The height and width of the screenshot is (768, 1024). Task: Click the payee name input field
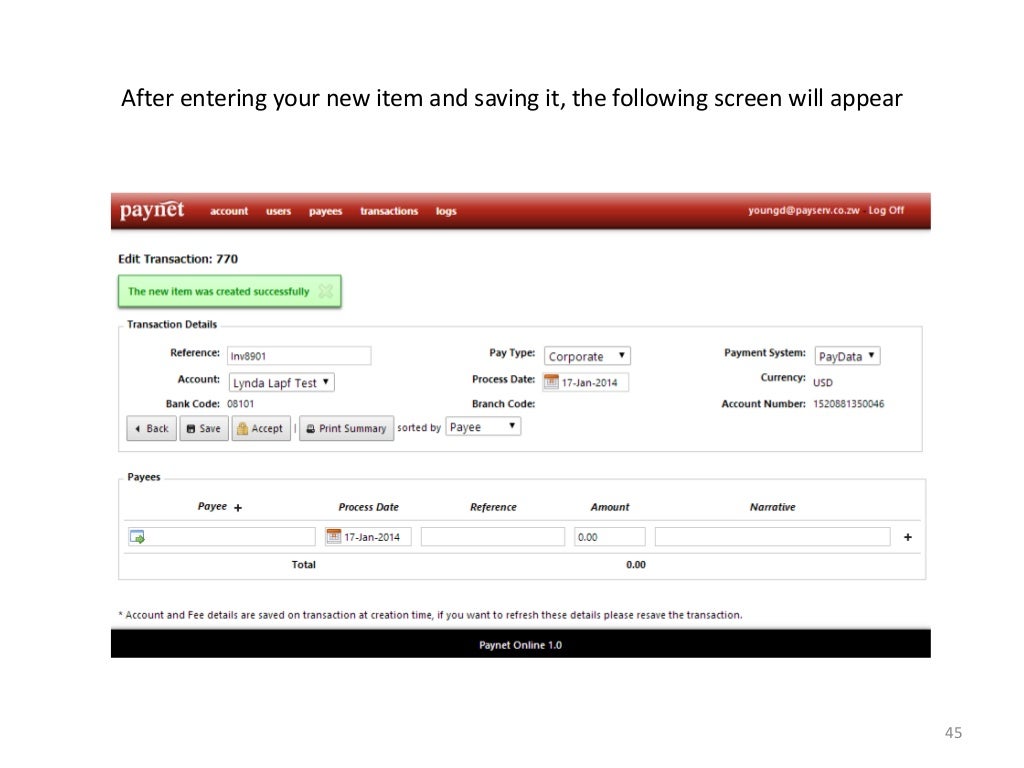pyautogui.click(x=221, y=537)
